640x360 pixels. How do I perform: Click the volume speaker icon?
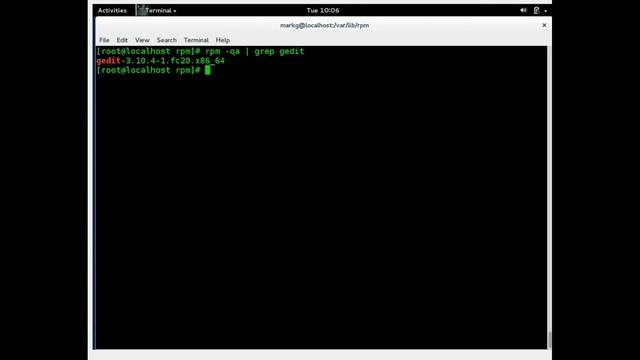(x=523, y=11)
